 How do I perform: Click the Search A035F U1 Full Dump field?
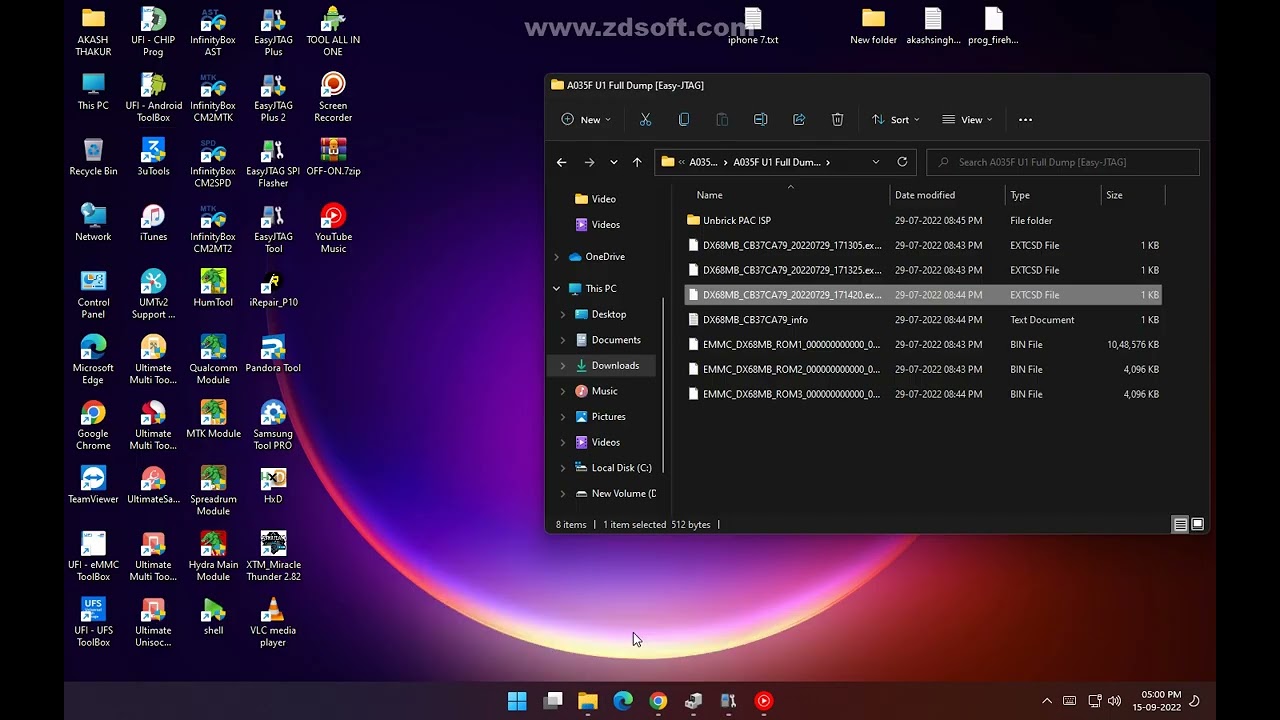click(x=1070, y=162)
